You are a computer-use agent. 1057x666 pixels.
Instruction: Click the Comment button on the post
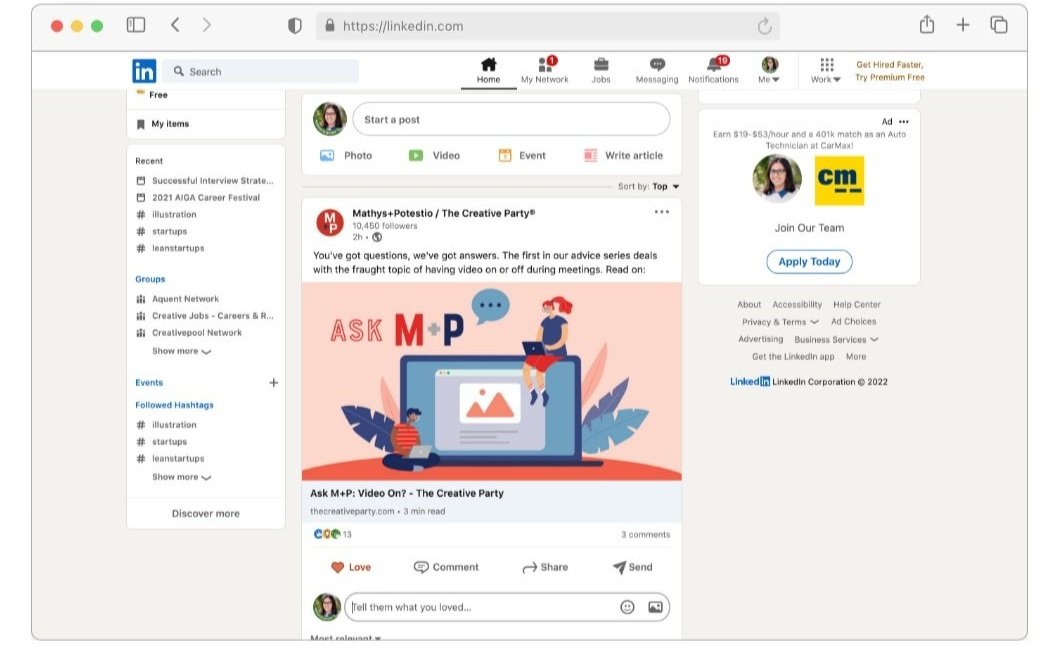click(x=446, y=568)
